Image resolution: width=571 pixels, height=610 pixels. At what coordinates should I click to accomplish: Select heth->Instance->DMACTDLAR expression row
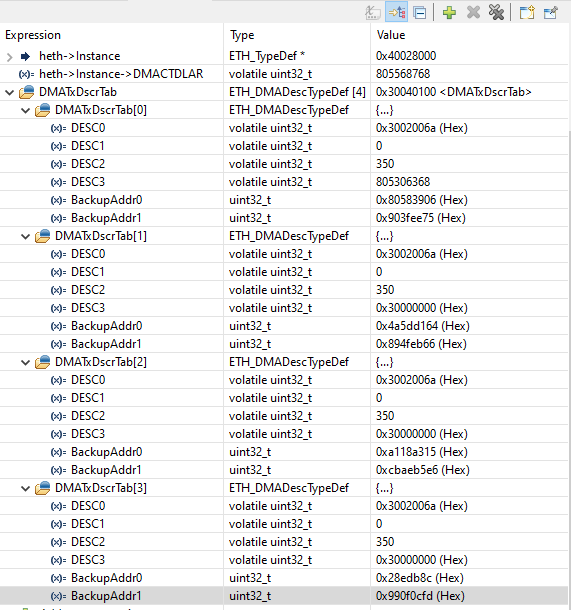coord(284,74)
